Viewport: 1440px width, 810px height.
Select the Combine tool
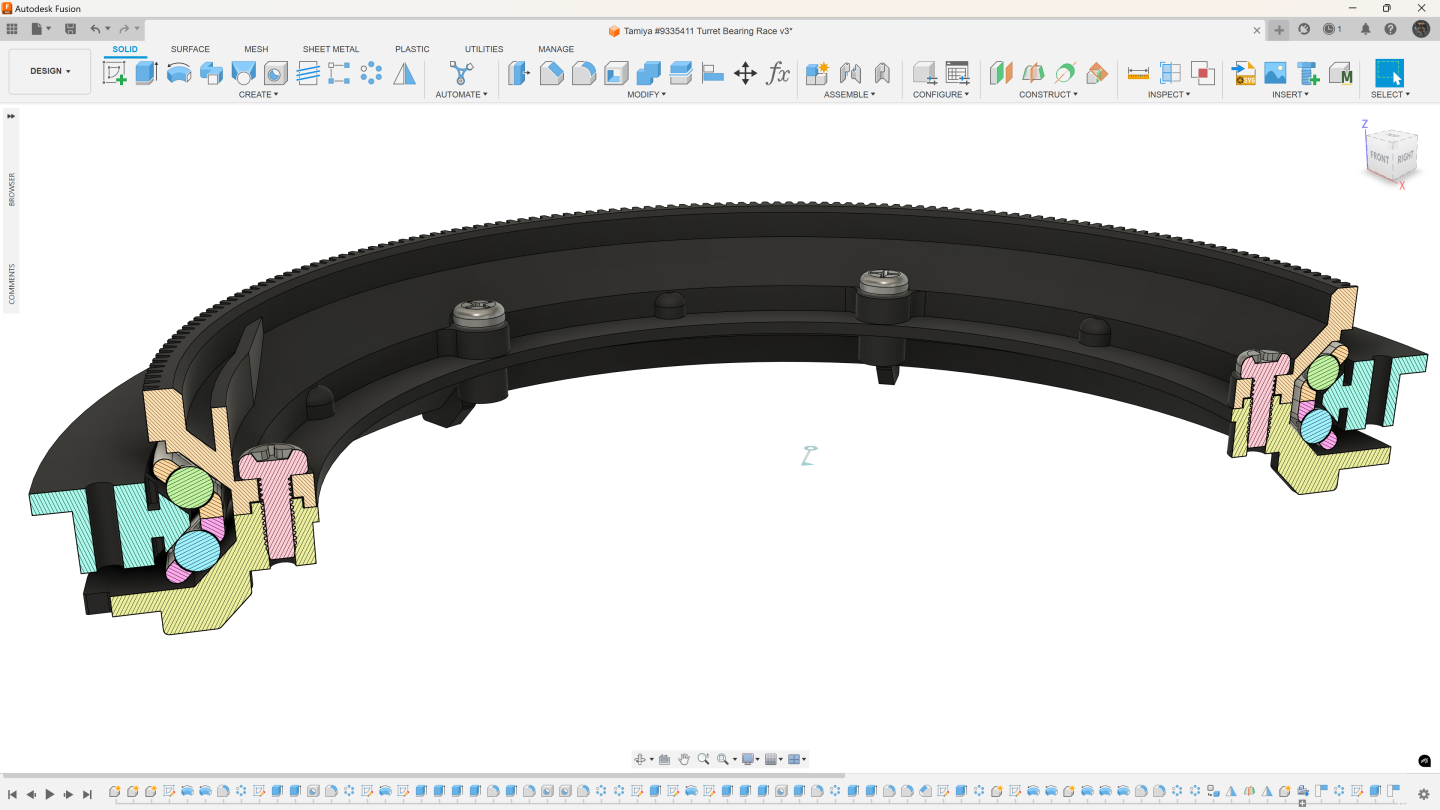(x=648, y=73)
